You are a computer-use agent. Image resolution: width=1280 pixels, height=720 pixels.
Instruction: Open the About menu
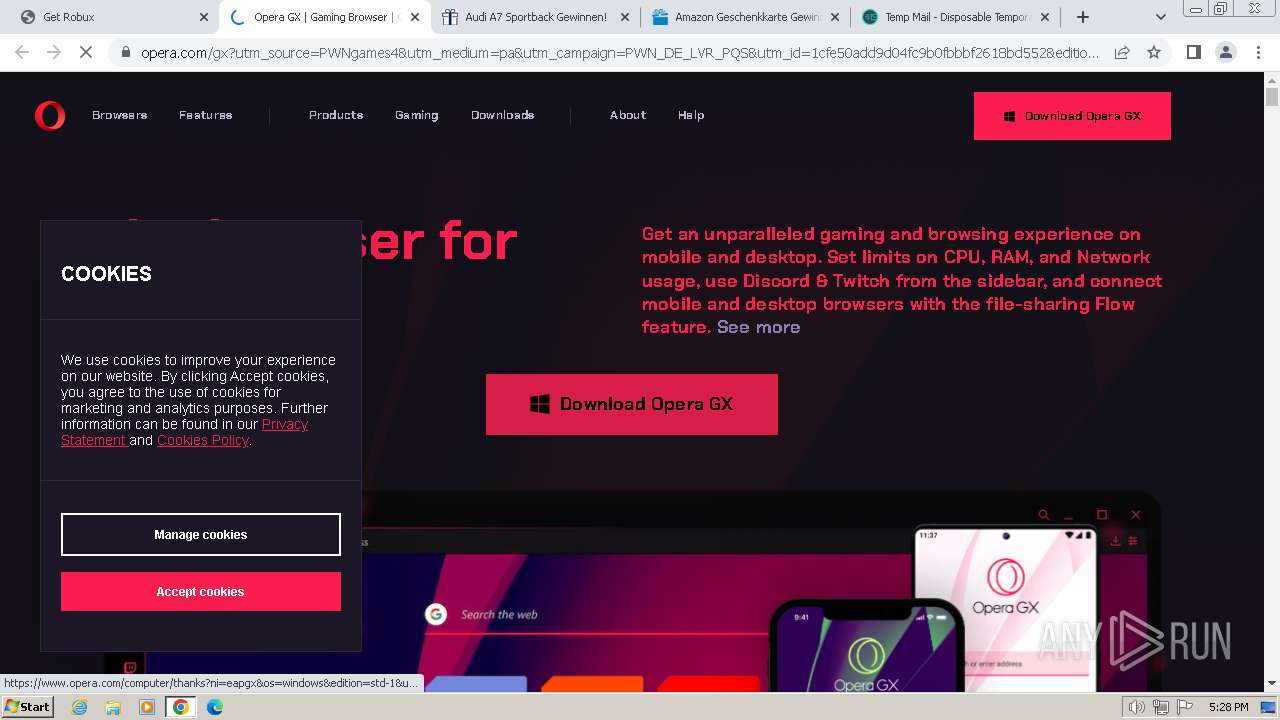628,115
